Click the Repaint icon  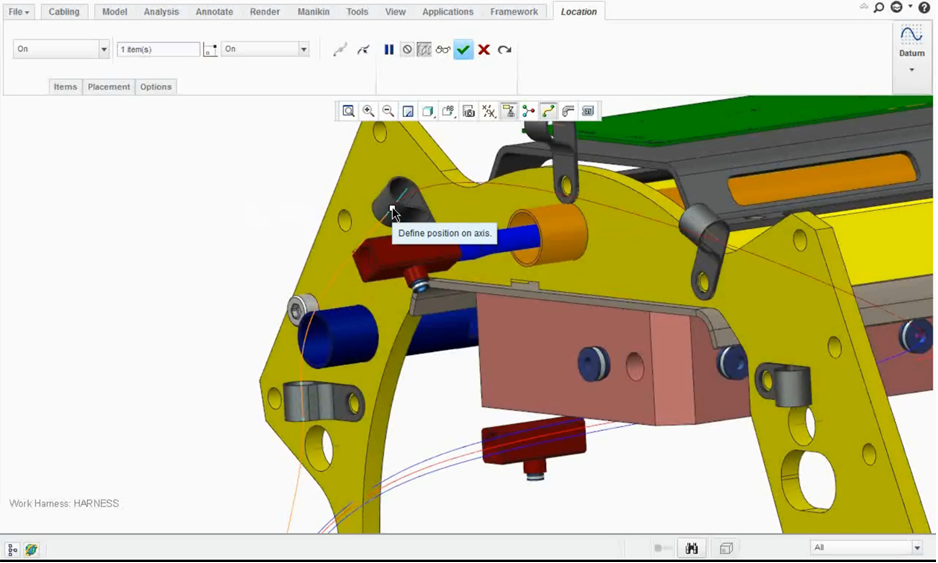[408, 111]
